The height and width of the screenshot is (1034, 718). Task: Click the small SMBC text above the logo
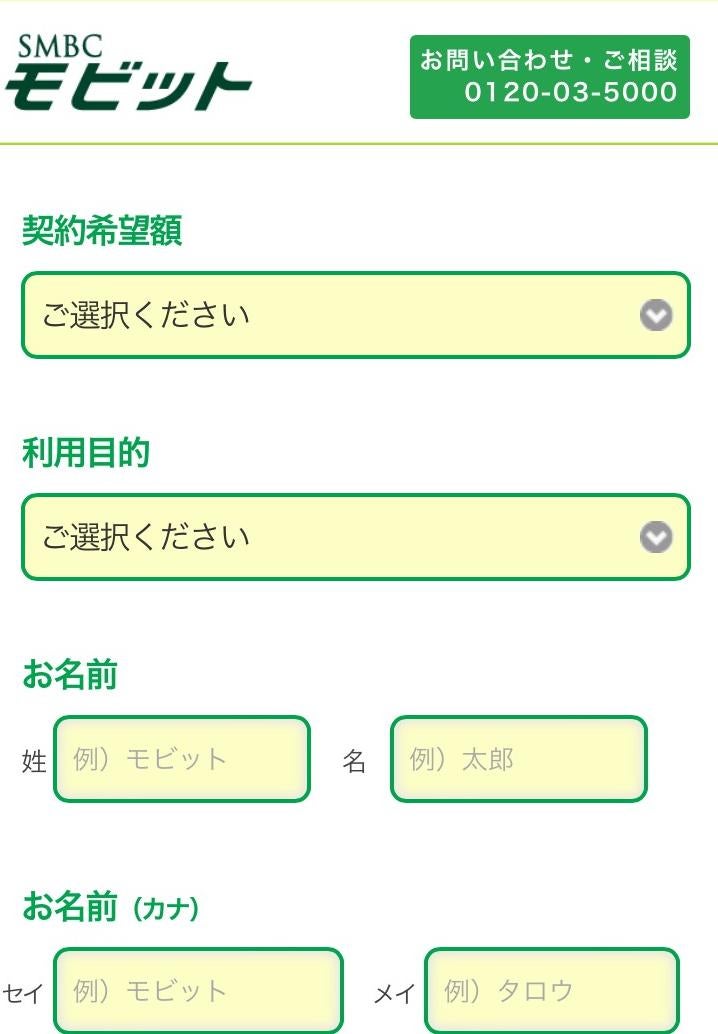pos(59,45)
